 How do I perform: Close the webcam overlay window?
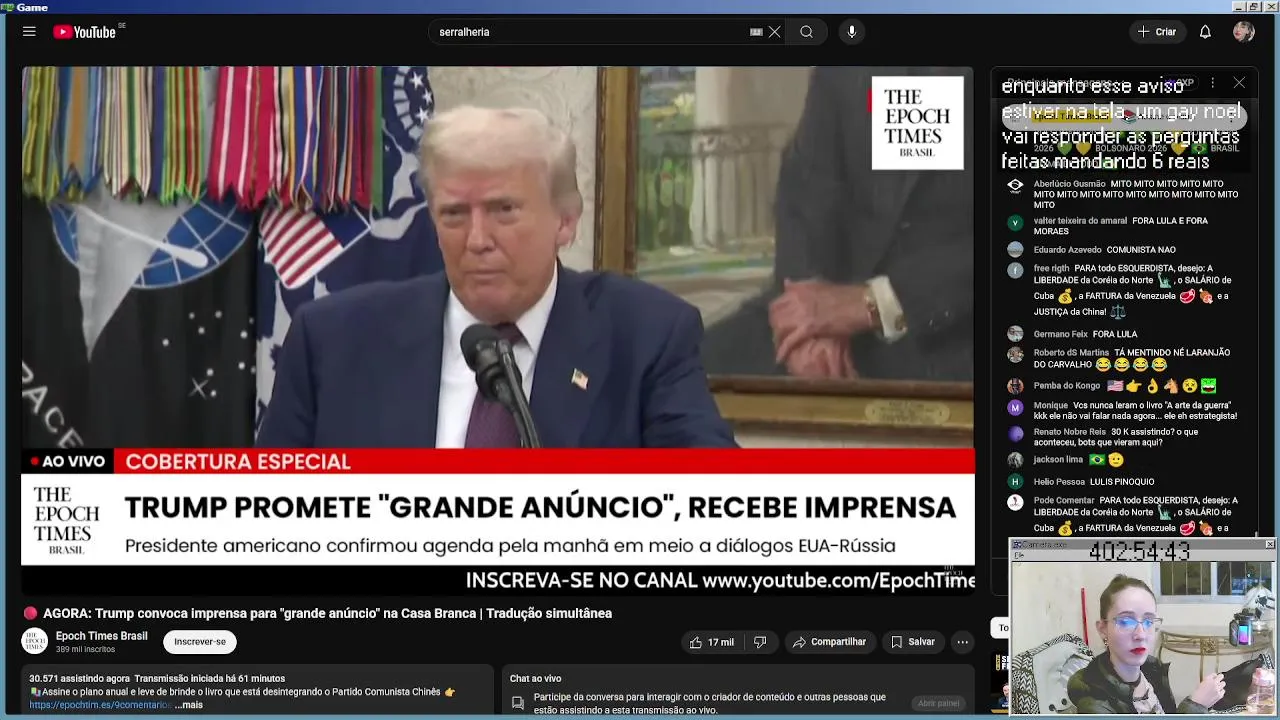(x=1269, y=545)
